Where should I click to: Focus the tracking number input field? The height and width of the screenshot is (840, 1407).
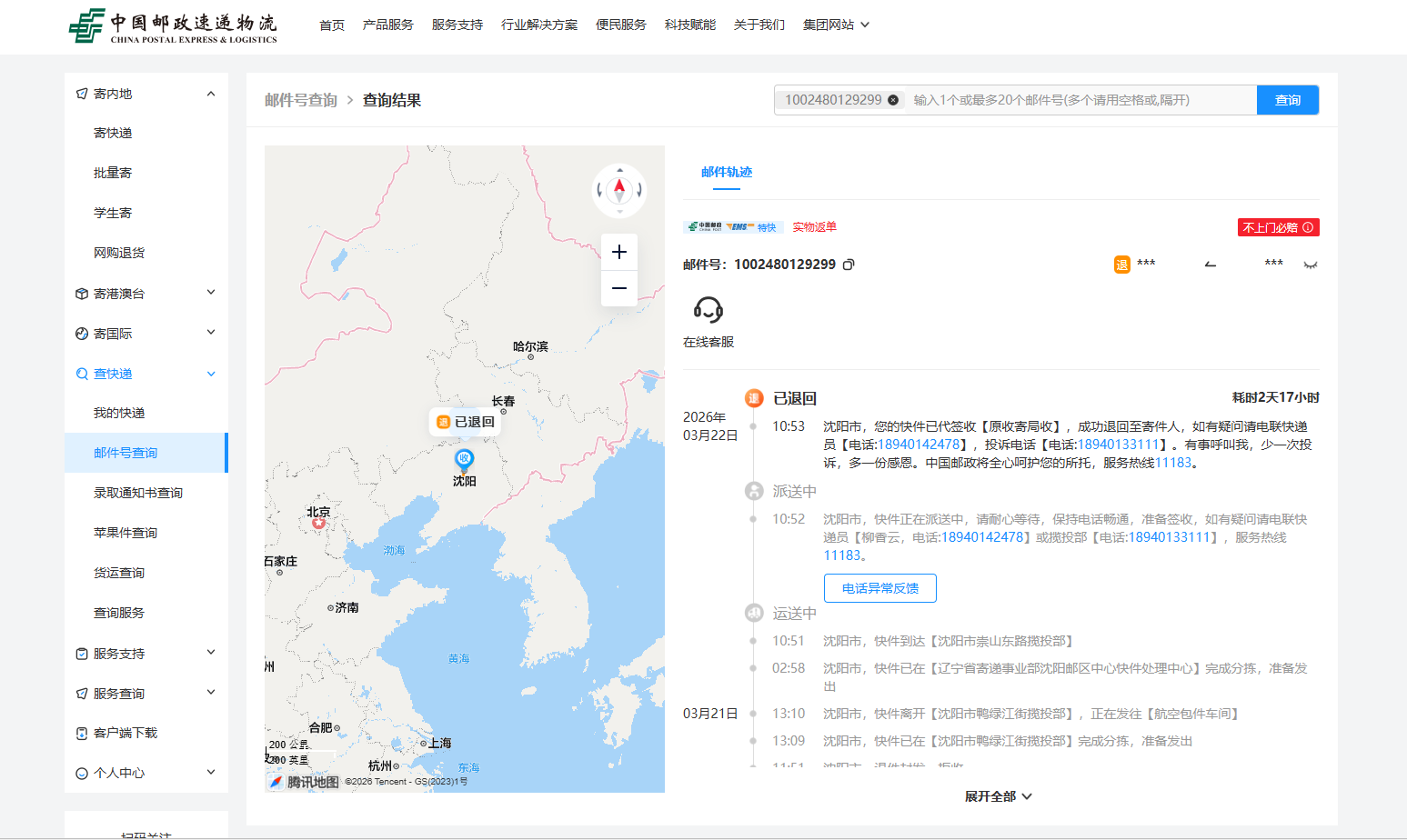1073,100
